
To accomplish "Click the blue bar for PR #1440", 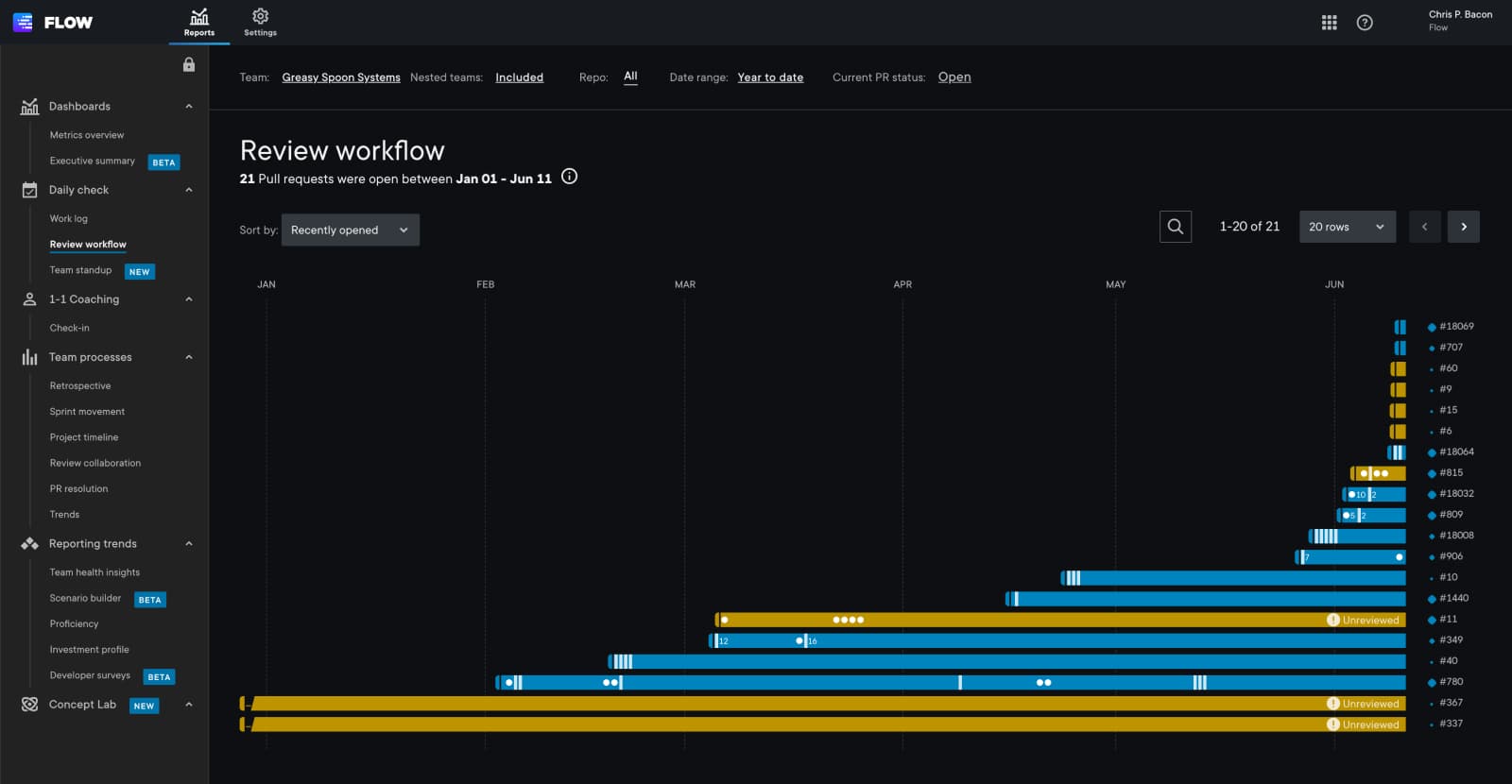I will tap(1206, 599).
